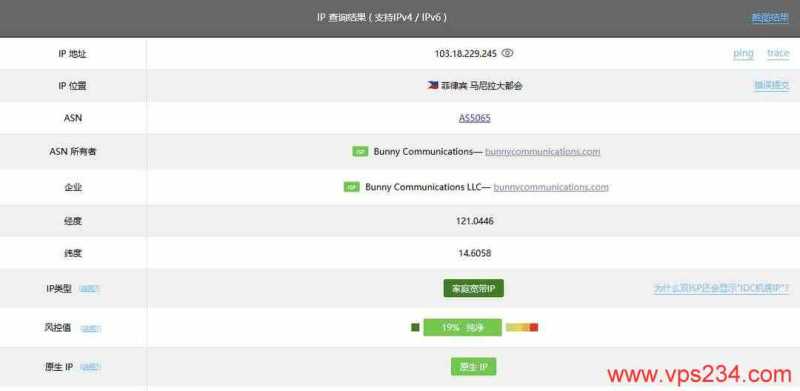Click the green ISP badge beside Bunny Communications LLC
Image resolution: width=800 pixels, height=391 pixels.
click(x=352, y=187)
